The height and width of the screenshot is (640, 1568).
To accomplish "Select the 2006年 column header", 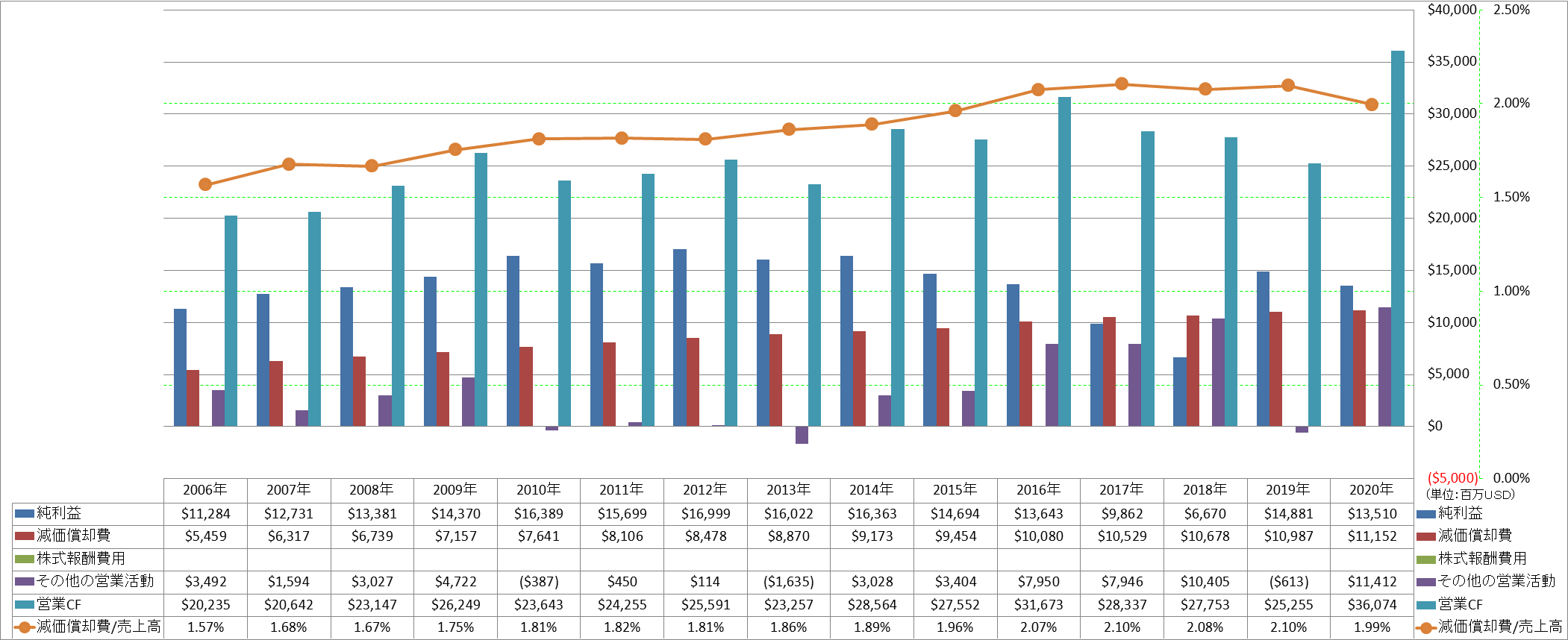I will point(205,490).
